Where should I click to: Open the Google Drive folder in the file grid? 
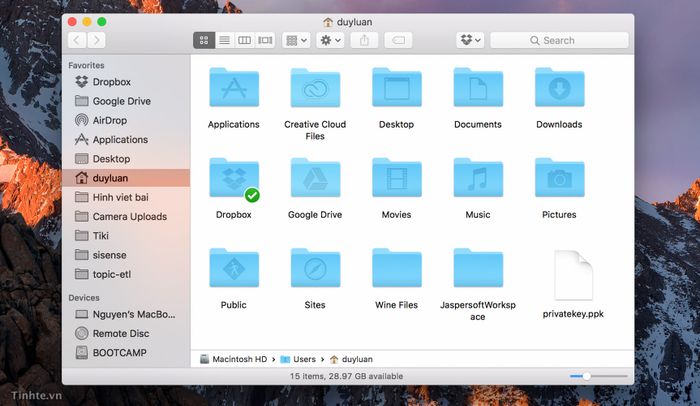tap(315, 180)
